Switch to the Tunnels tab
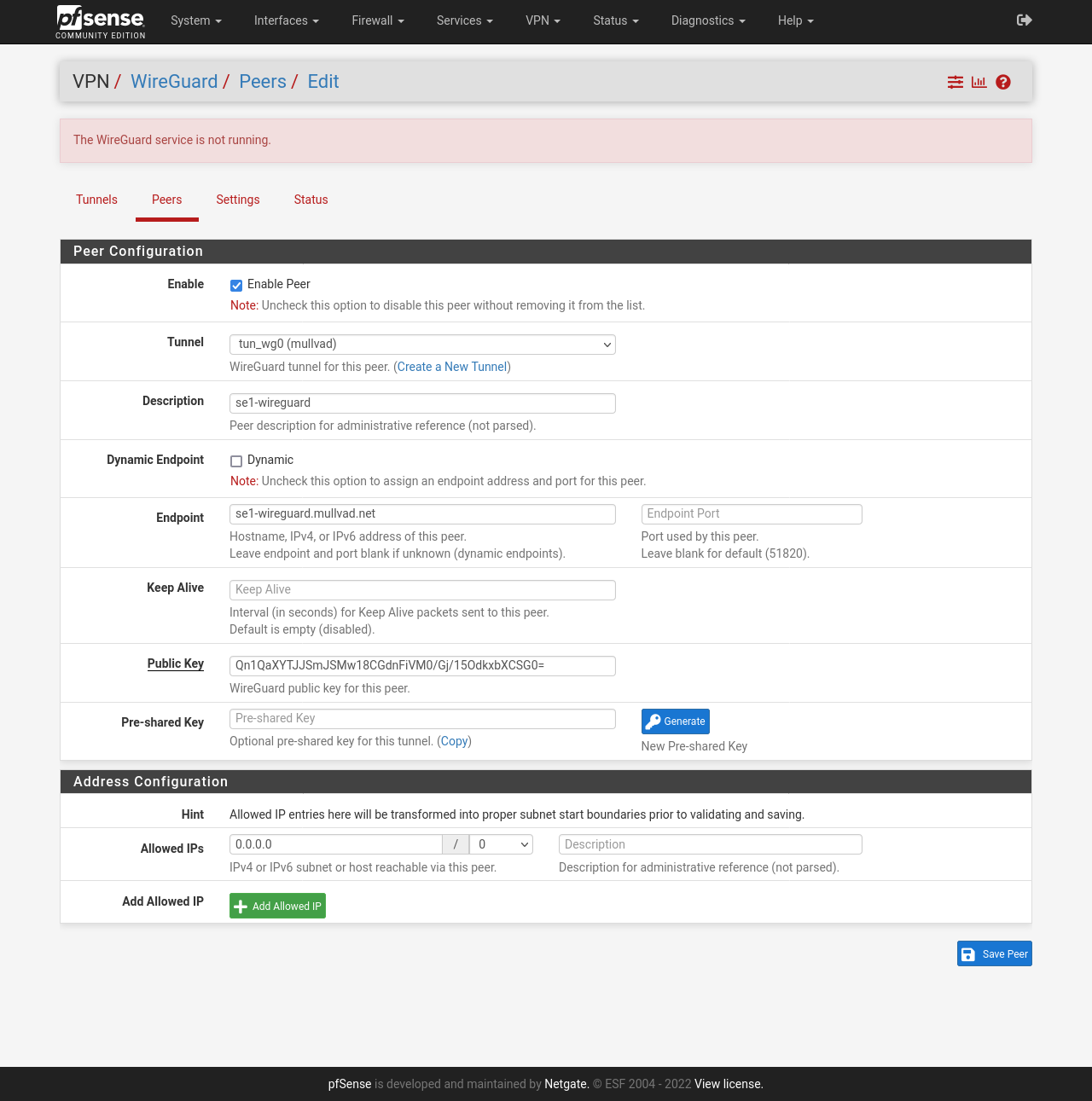 (96, 200)
